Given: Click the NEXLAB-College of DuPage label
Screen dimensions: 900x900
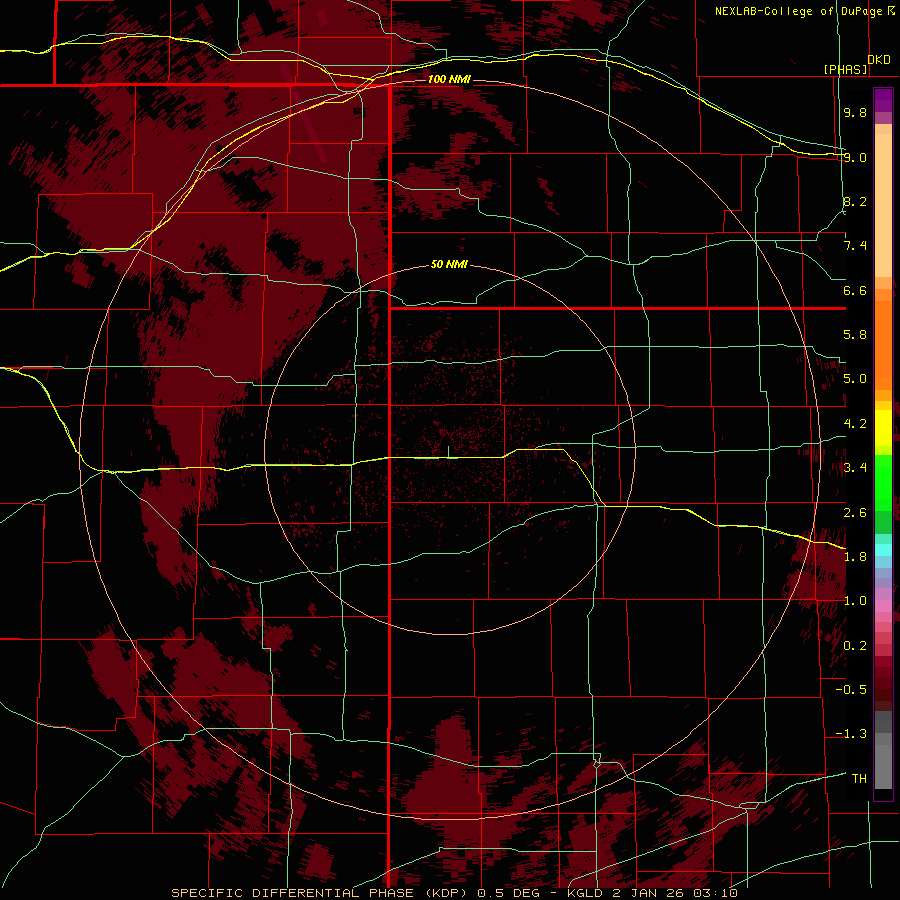Looking at the screenshot, I should (798, 11).
